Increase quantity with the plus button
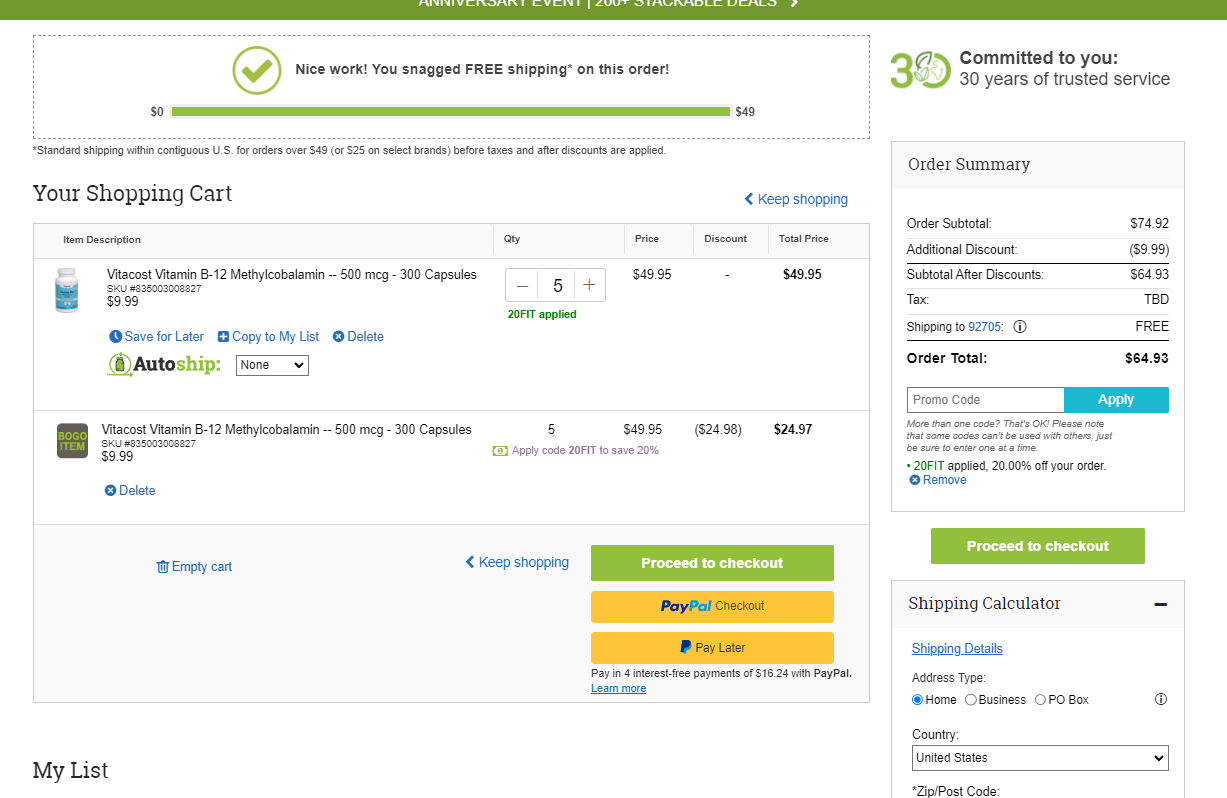Image resolution: width=1227 pixels, height=798 pixels. click(x=589, y=285)
